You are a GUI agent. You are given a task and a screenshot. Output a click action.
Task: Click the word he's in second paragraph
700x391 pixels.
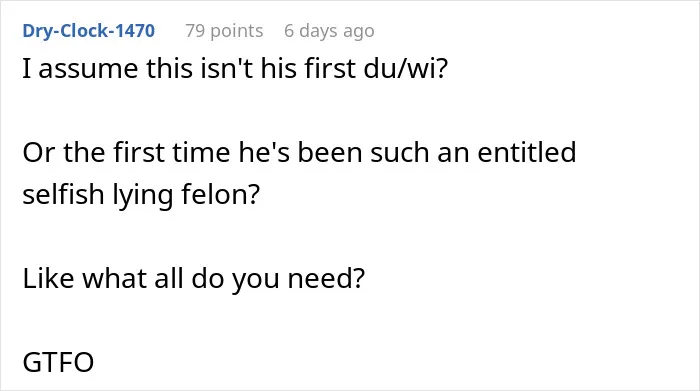click(264, 152)
